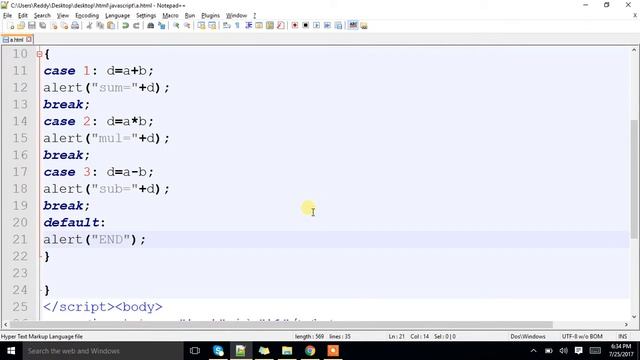Select the a.html document tab
Screen dimensions: 640x360
(x=17, y=40)
